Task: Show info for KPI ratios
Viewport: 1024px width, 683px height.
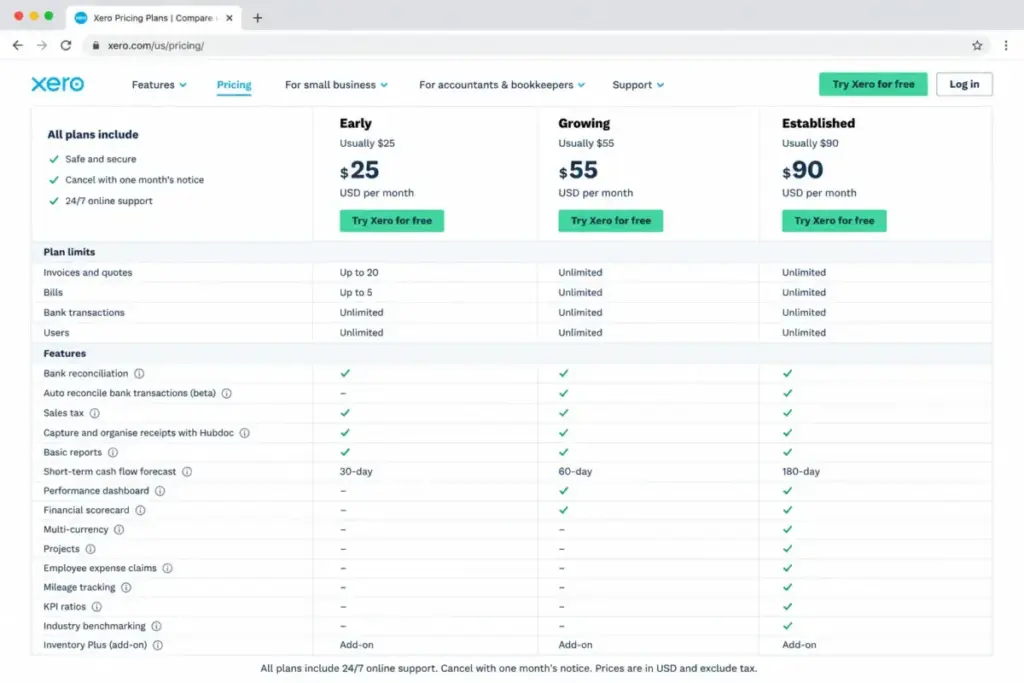Action: coord(97,607)
